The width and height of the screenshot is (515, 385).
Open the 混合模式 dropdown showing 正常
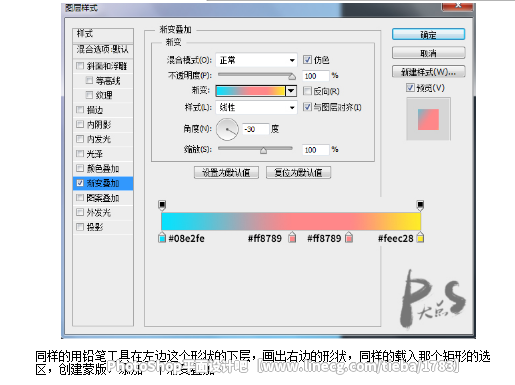coord(256,60)
